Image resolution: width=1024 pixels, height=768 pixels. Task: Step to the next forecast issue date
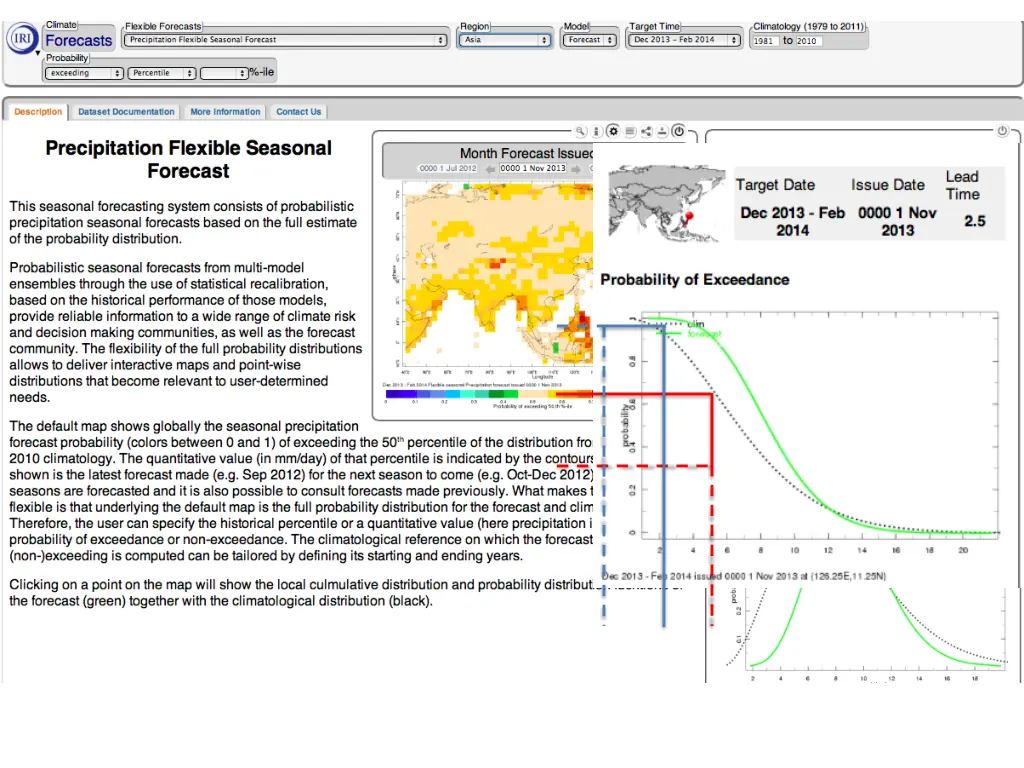575,168
